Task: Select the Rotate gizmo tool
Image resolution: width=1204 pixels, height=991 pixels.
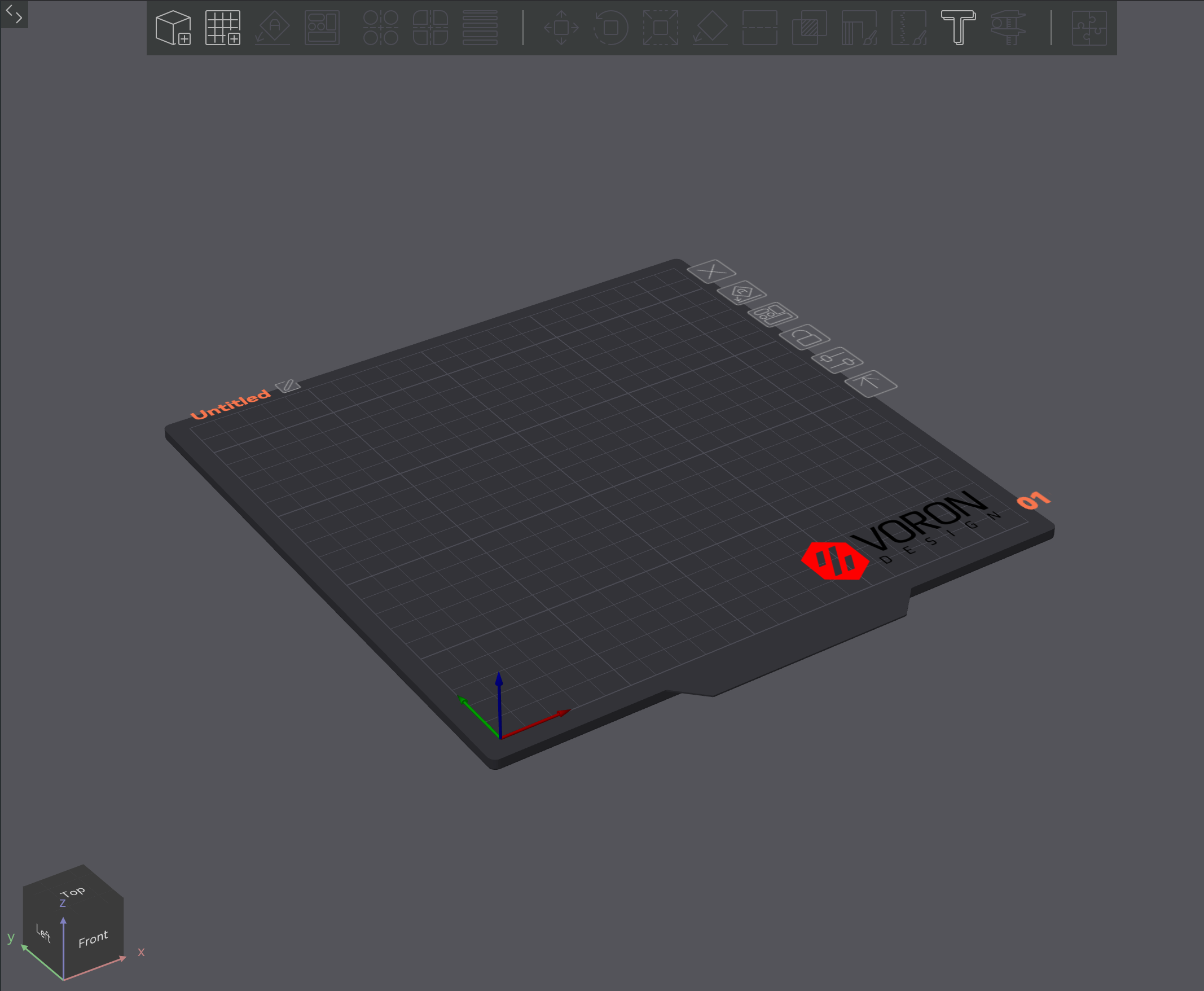Action: tap(611, 28)
